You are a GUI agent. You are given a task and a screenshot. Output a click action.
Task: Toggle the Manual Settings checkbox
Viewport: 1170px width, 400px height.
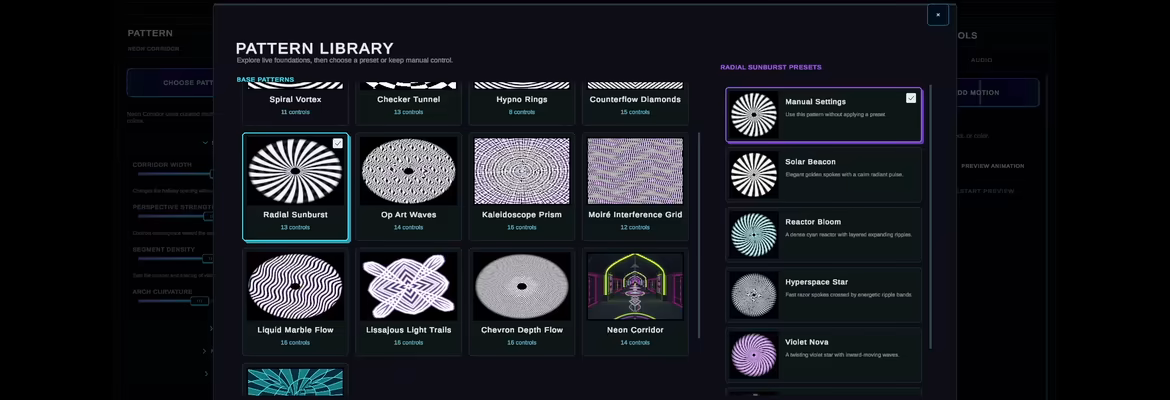pyautogui.click(x=911, y=98)
